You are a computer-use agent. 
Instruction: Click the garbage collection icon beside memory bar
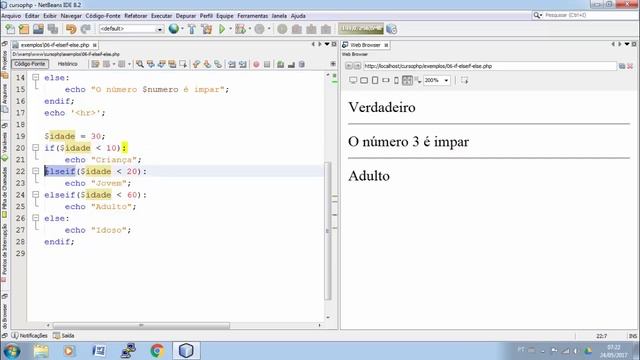coord(391,29)
